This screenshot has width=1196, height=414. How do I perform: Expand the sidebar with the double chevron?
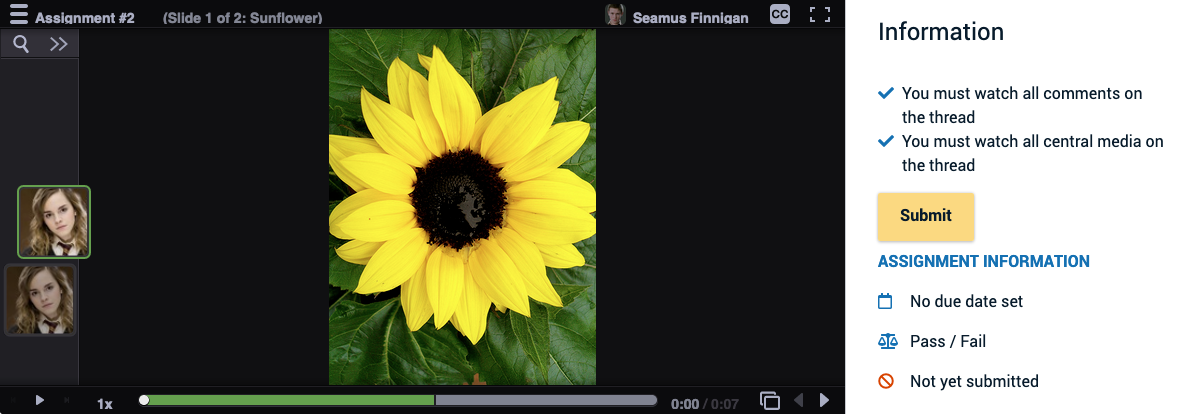coord(59,44)
